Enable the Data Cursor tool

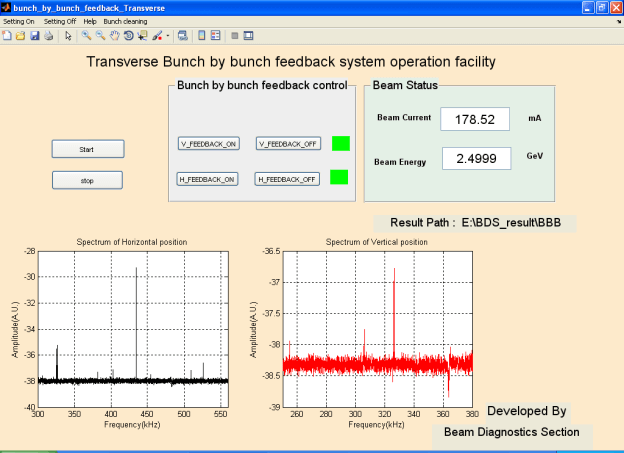[x=143, y=36]
